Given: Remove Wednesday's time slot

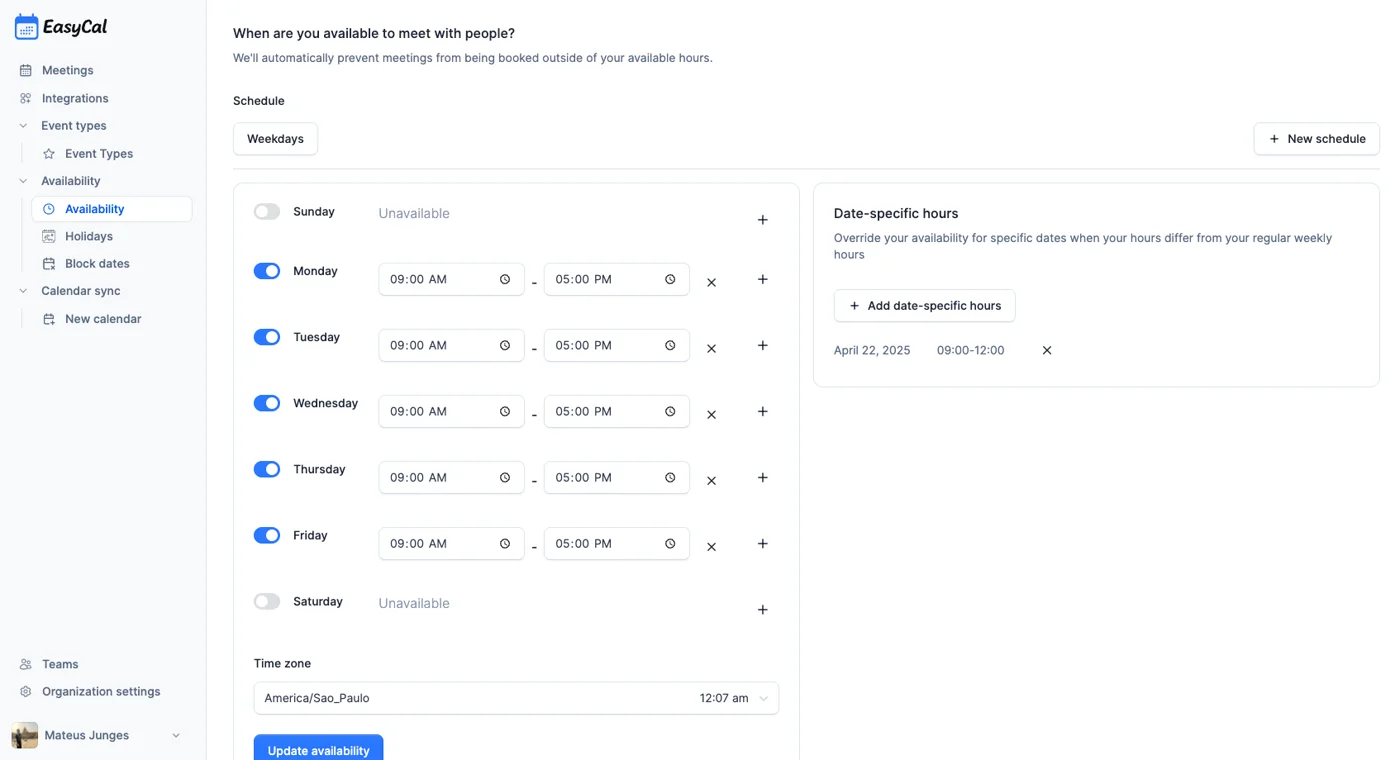Looking at the screenshot, I should [711, 415].
